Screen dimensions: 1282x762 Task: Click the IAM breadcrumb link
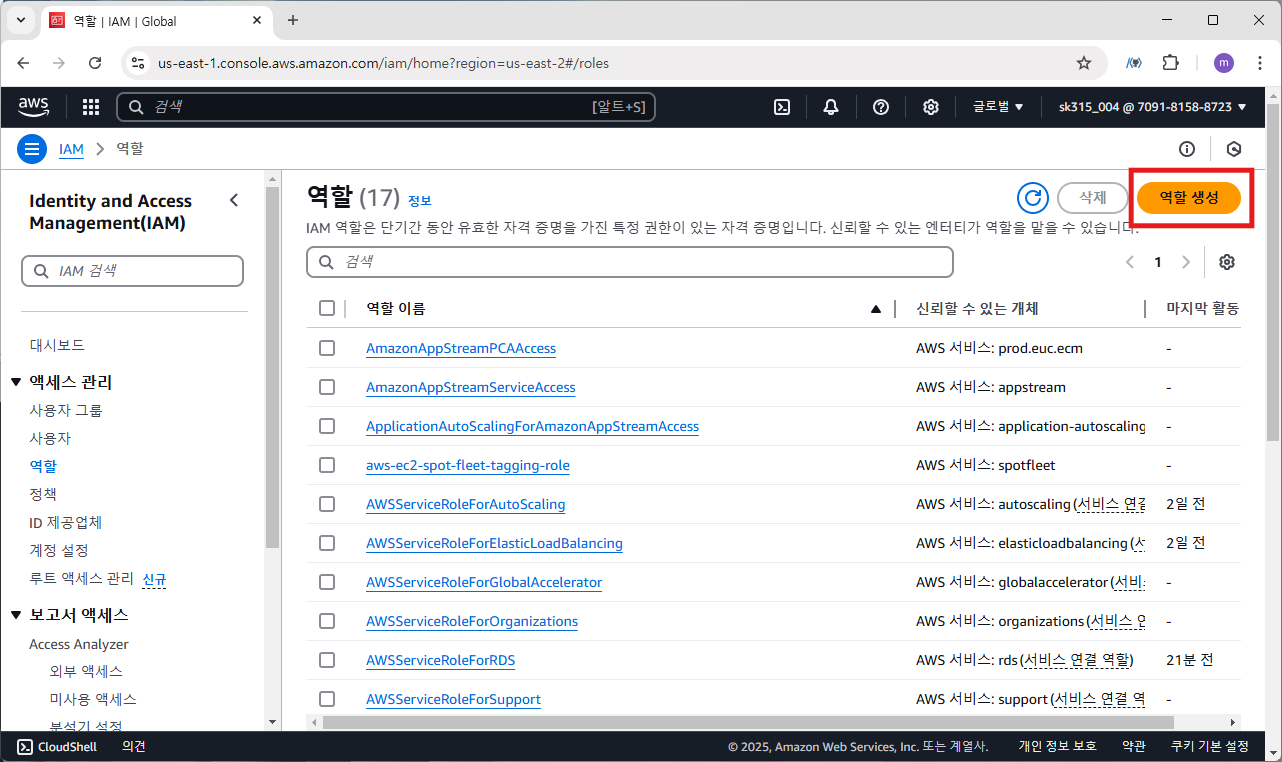pyautogui.click(x=71, y=149)
